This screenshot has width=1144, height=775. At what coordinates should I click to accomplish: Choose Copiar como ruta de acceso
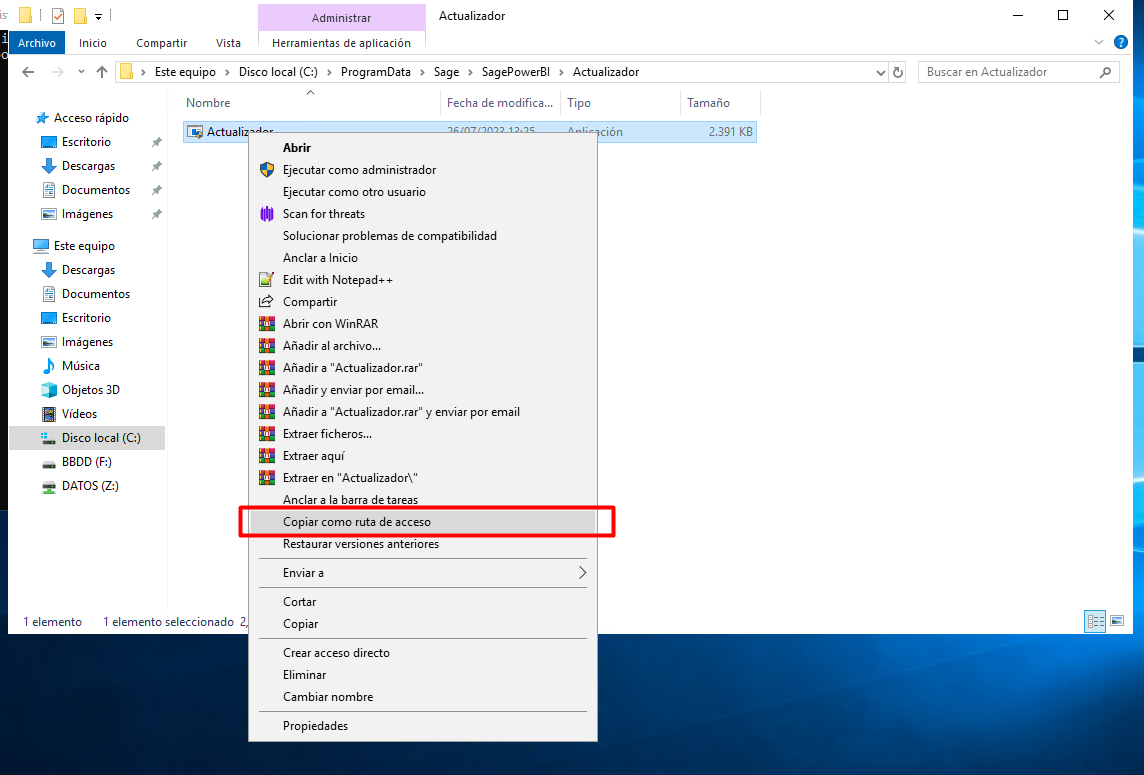[x=423, y=522]
